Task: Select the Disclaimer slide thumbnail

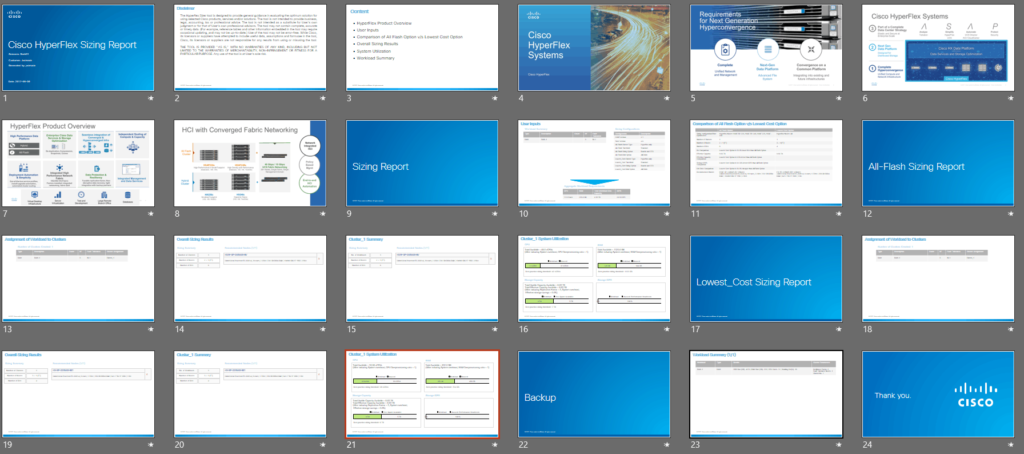Action: click(x=250, y=48)
